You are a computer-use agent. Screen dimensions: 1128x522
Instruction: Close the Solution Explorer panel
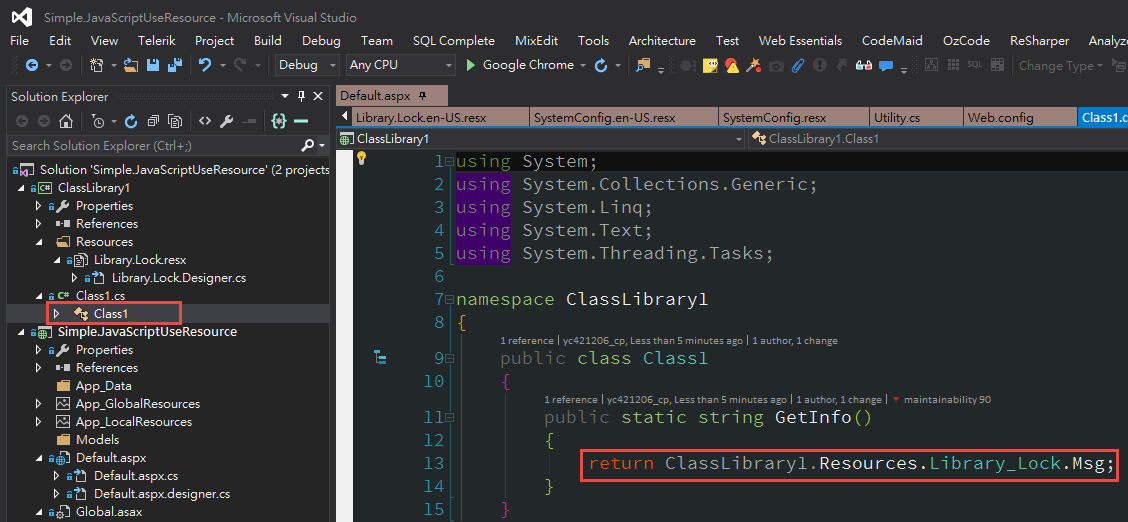coord(319,96)
